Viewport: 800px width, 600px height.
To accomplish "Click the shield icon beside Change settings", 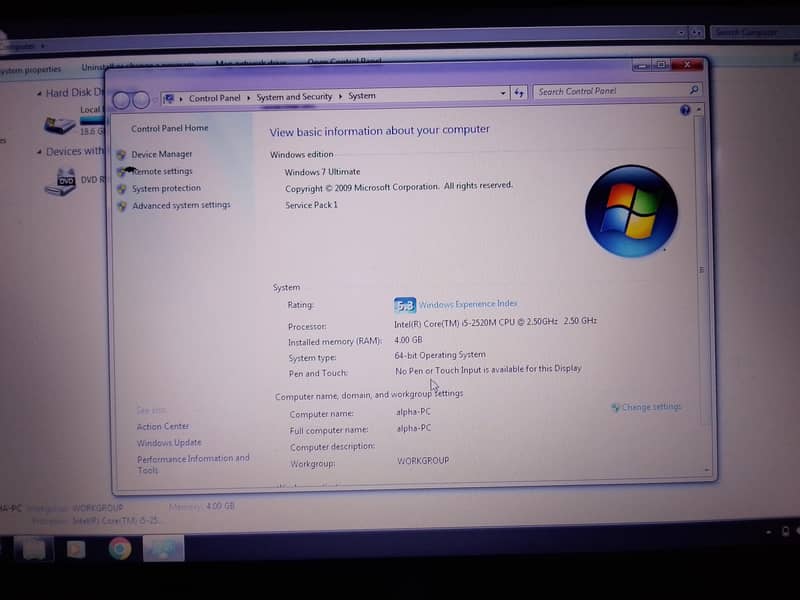I will click(616, 407).
